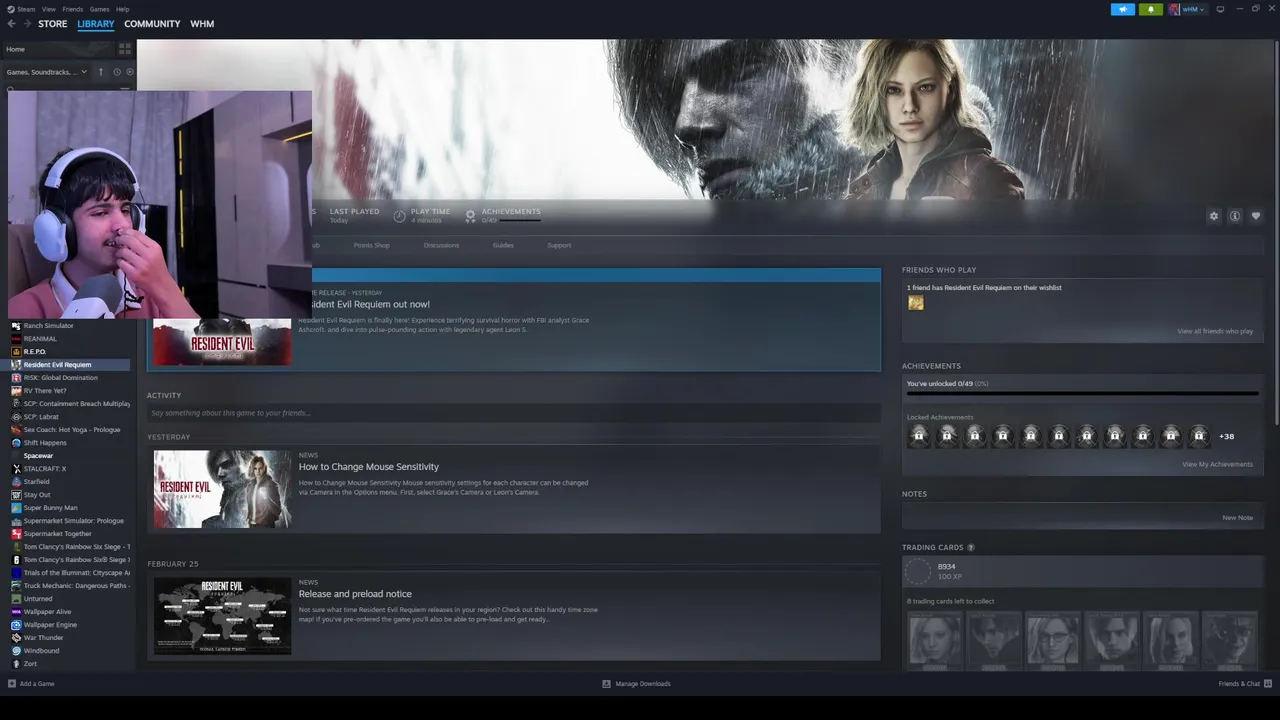Switch to Big Picture mode icon
Image resolution: width=1280 pixels, height=720 pixels.
pos(1220,9)
